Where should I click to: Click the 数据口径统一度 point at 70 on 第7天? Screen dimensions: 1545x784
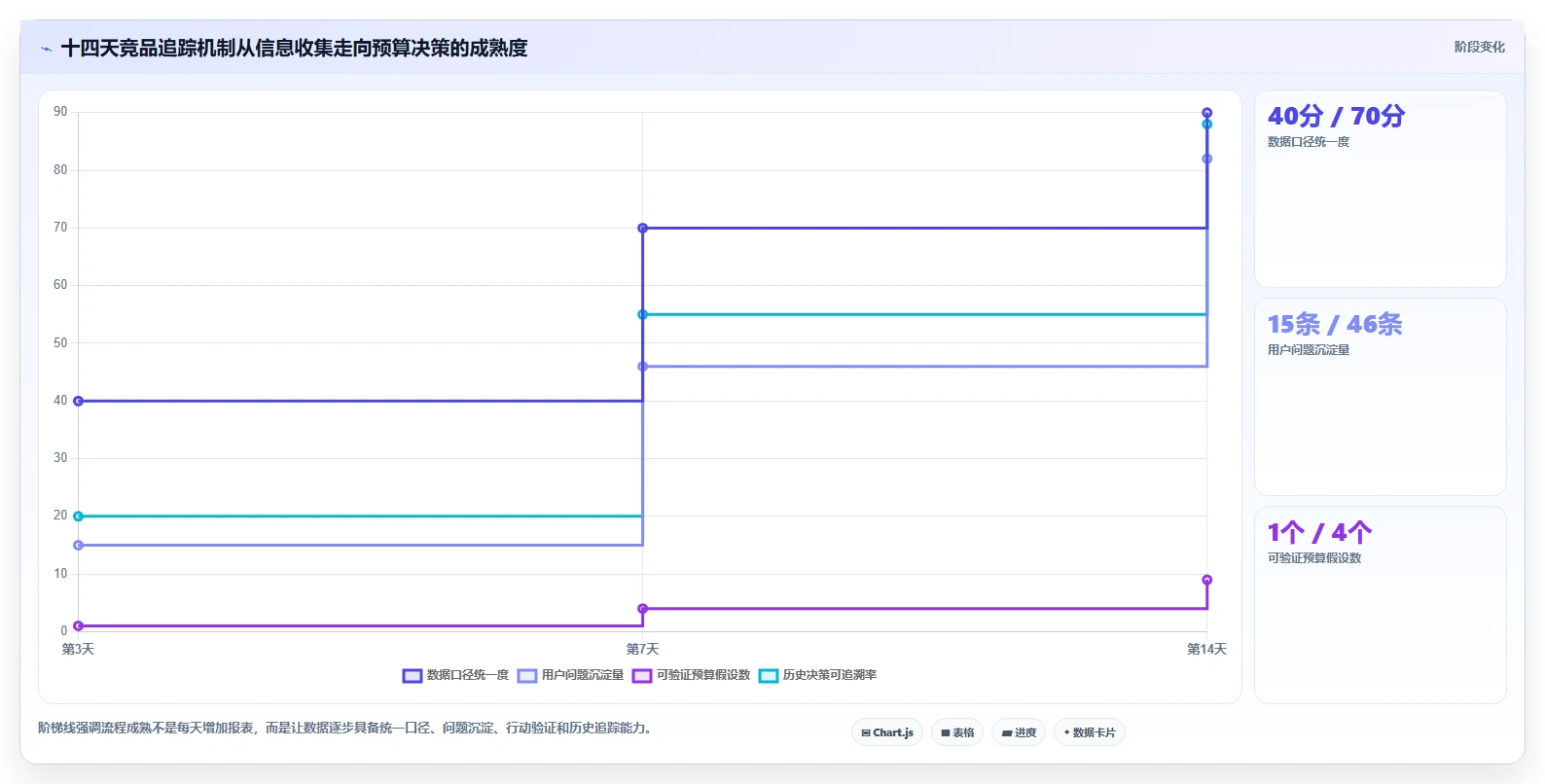pos(642,229)
